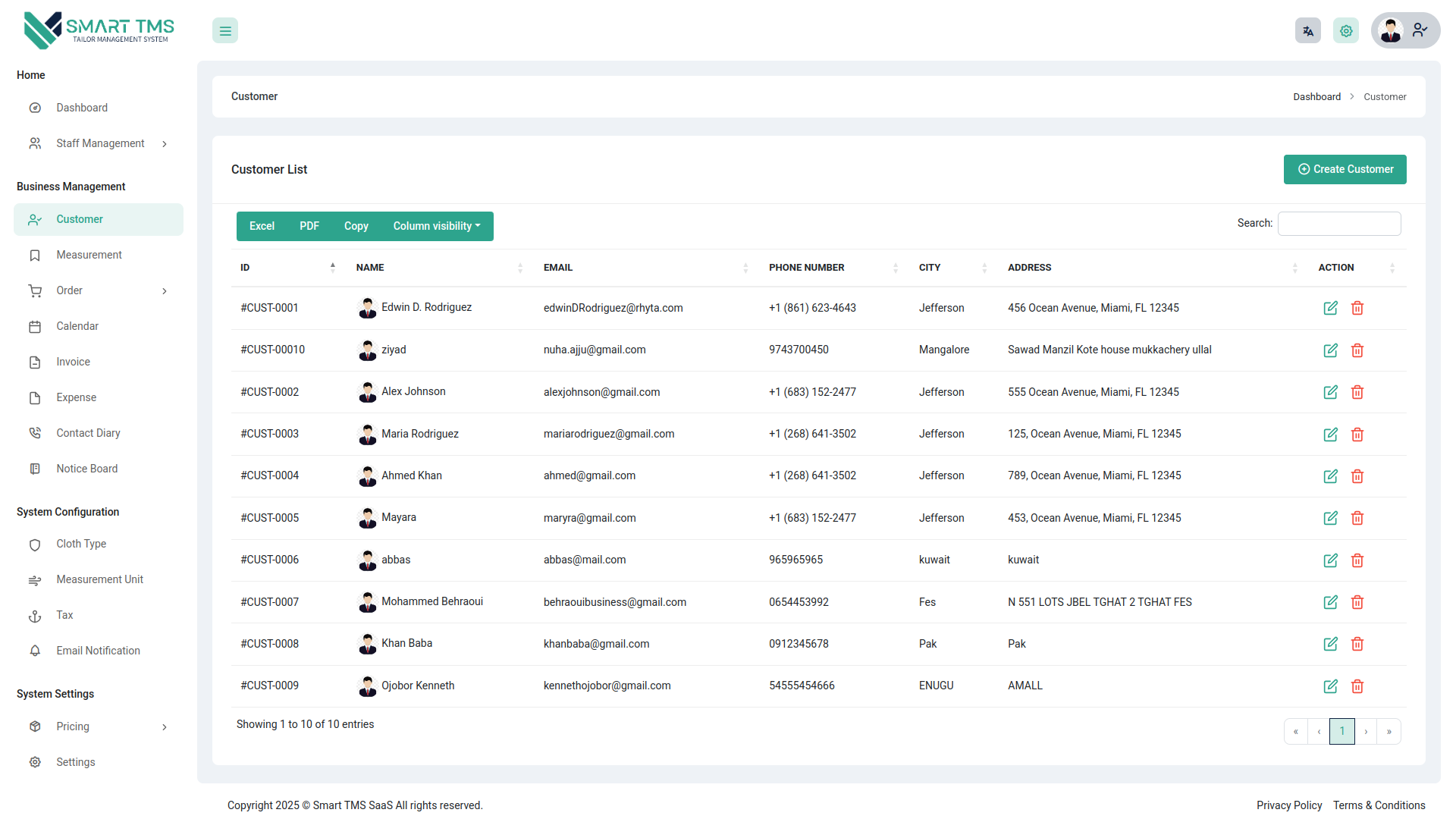This screenshot has height=819, width=1456.
Task: Open the Calendar page
Action: click(77, 326)
